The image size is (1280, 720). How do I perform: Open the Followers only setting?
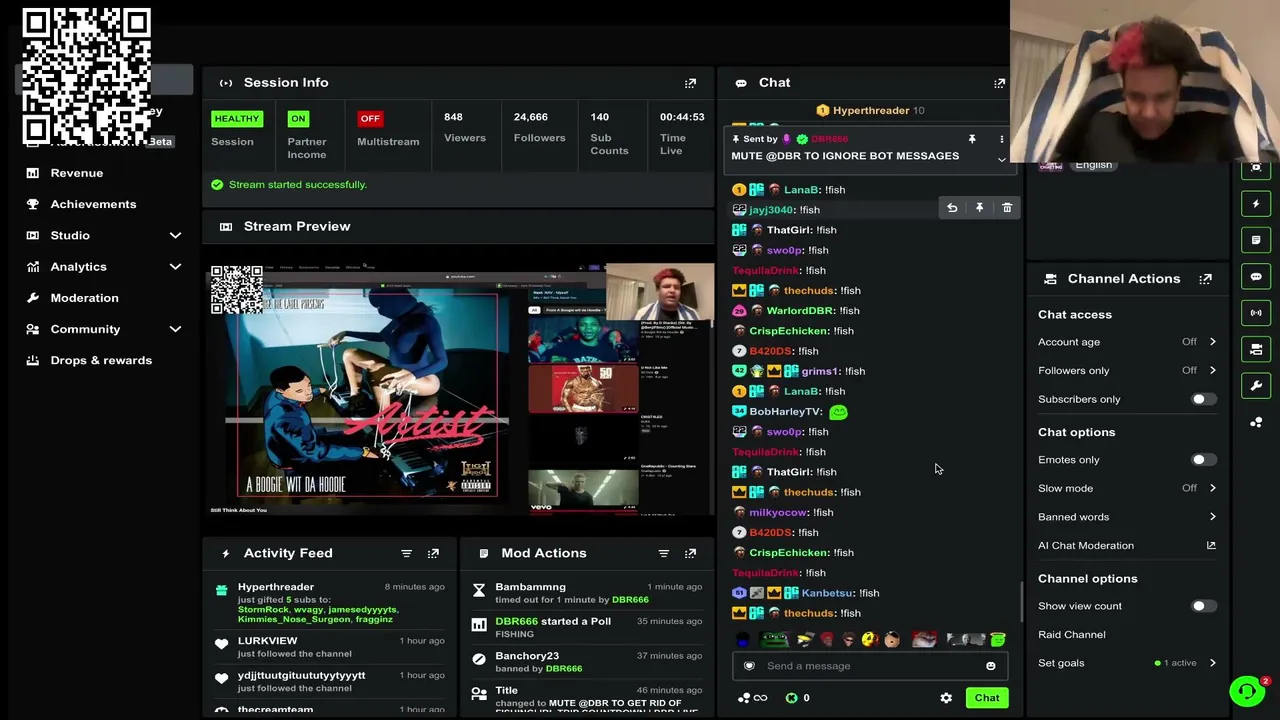1127,370
